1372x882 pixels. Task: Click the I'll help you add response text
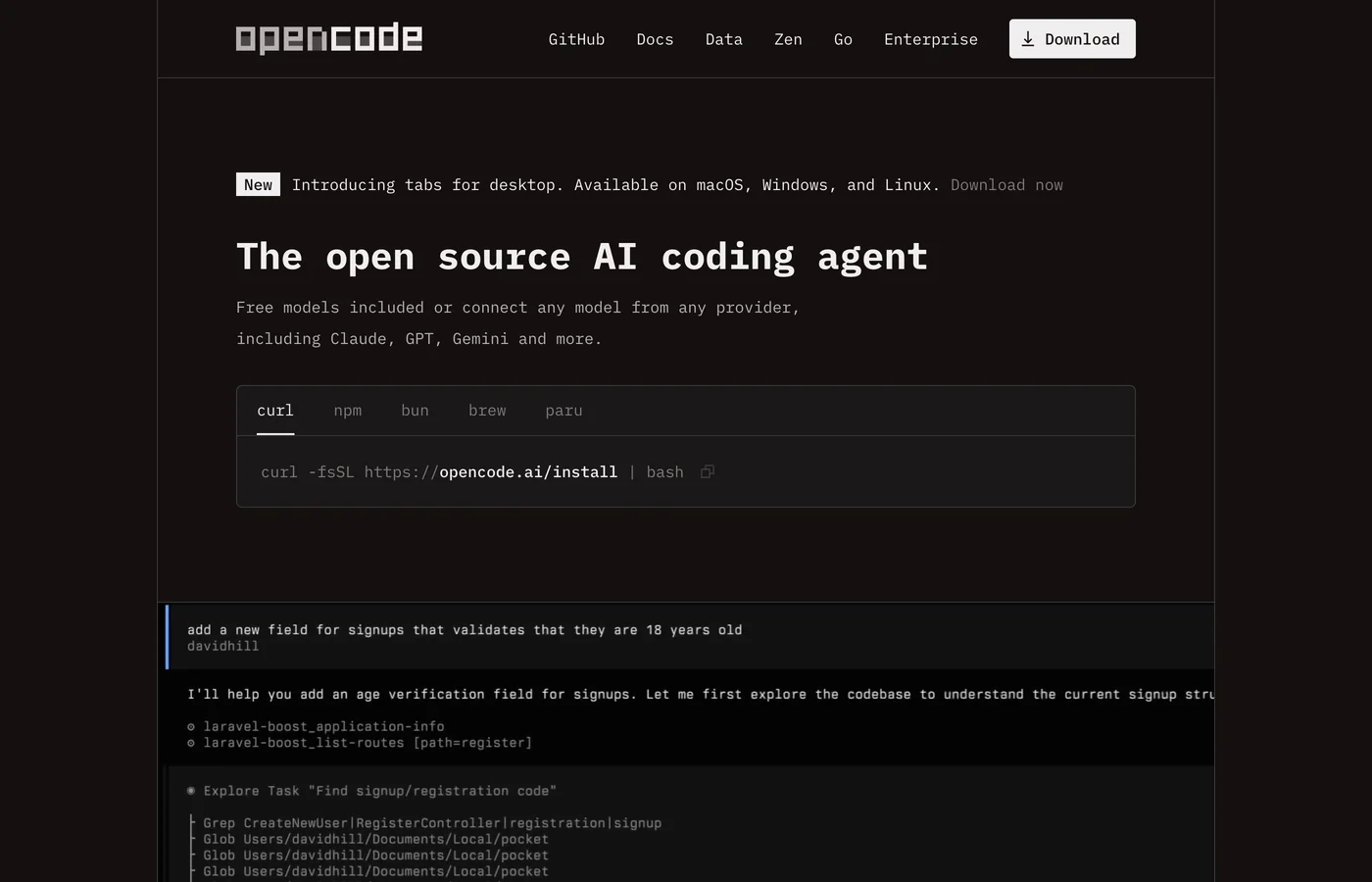(x=701, y=694)
